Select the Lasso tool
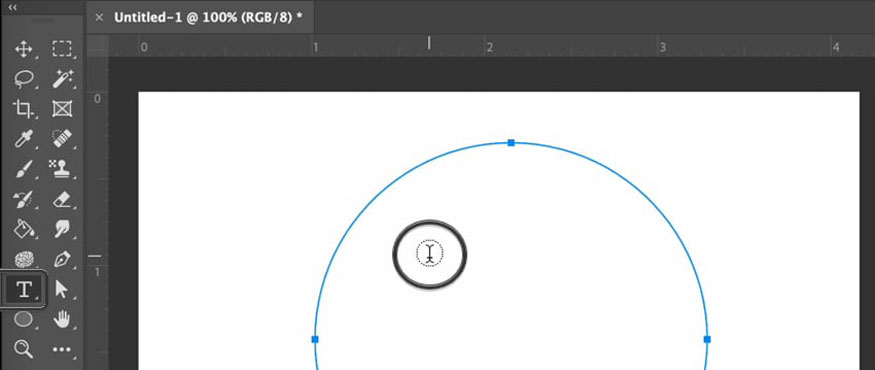Viewport: 875px width, 370px height. point(23,79)
